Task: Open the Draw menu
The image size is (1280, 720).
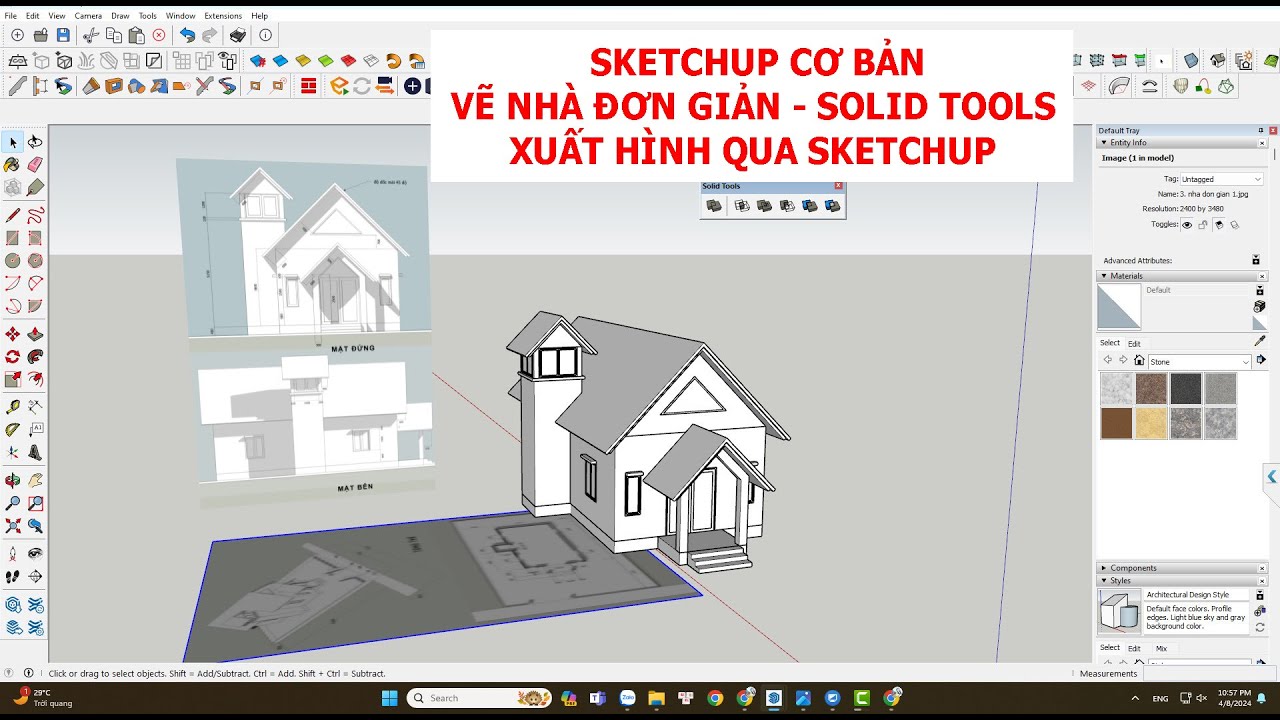Action: 120,16
